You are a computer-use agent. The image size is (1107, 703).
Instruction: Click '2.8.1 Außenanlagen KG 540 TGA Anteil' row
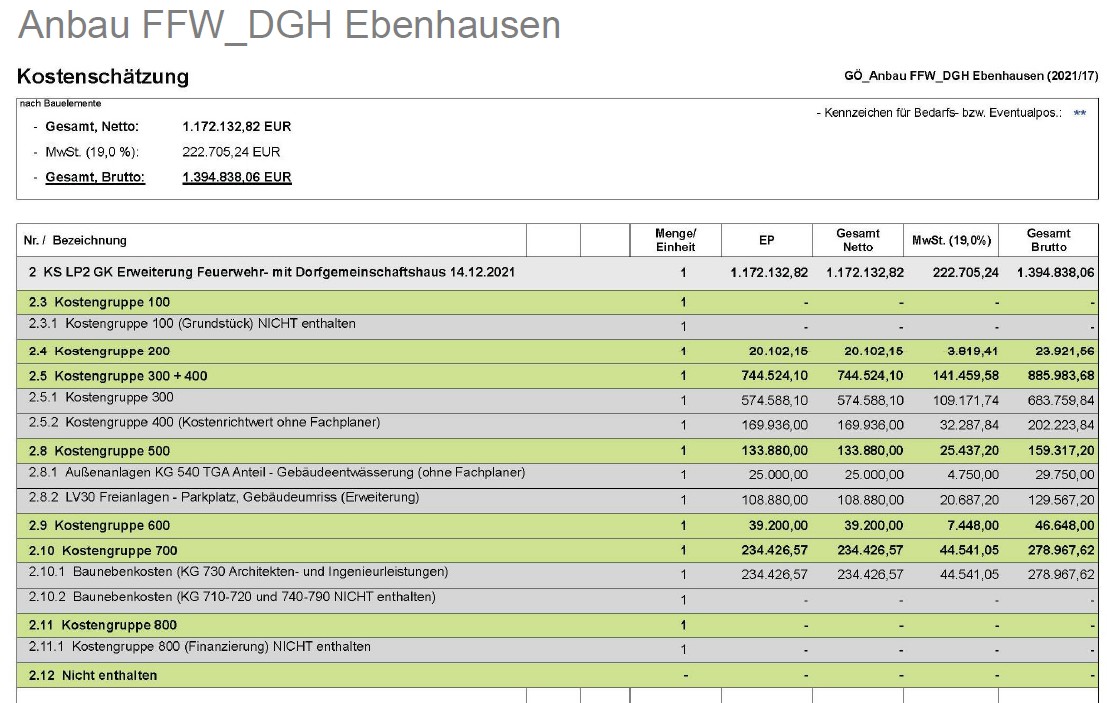(557, 475)
